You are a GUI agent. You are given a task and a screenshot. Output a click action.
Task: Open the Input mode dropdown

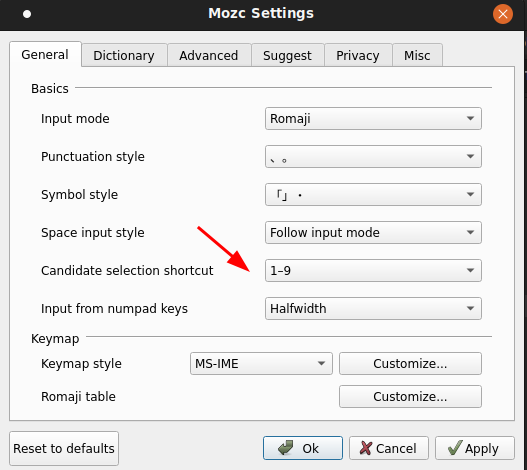(x=373, y=119)
